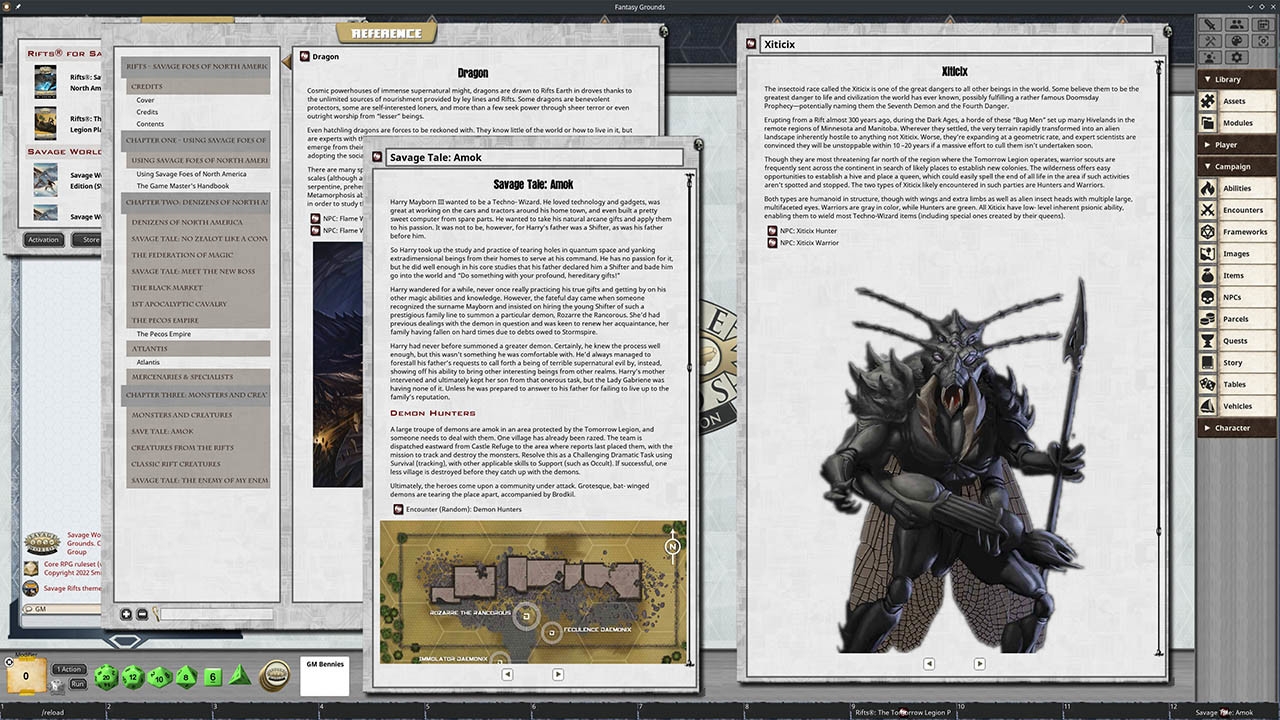Toggle the 1 Action button
Viewport: 1280px width, 720px height.
[69, 669]
